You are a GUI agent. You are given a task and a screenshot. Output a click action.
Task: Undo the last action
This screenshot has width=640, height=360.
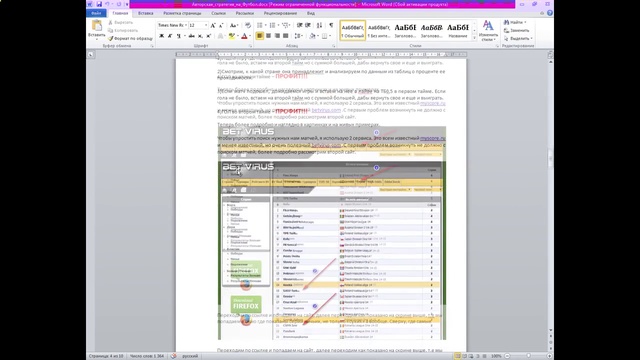click(x=107, y=4)
